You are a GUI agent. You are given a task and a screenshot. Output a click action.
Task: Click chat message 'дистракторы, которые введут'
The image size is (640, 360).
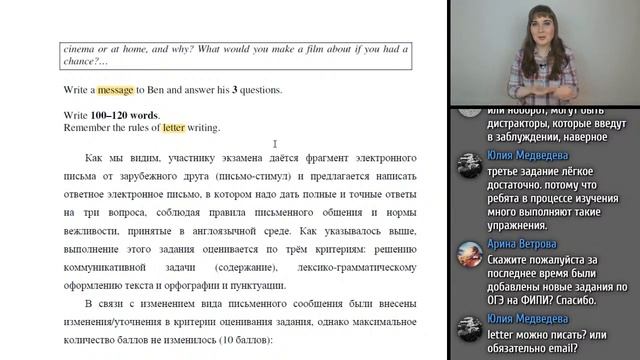[556, 124]
